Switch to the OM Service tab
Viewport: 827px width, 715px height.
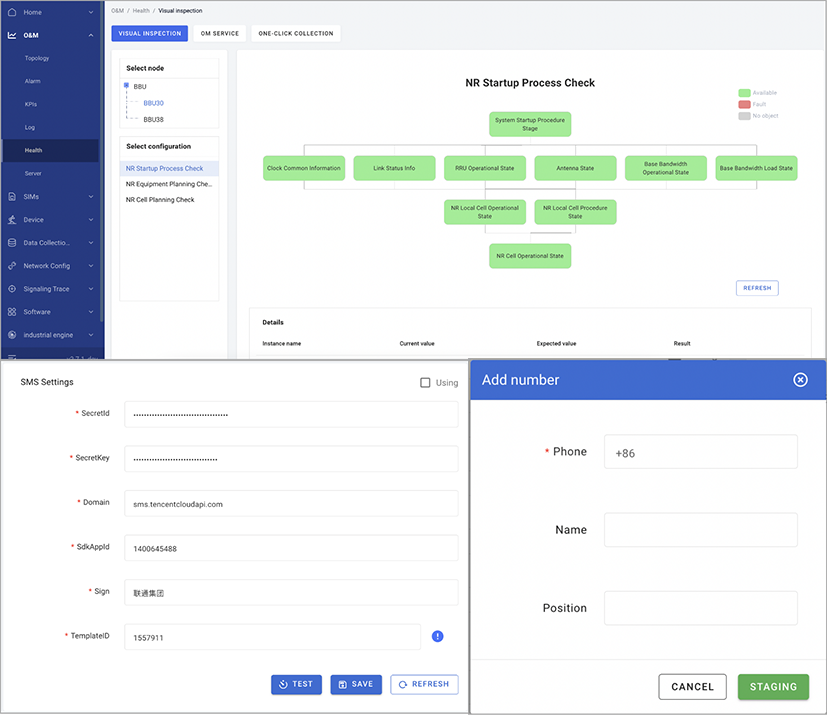[x=220, y=33]
